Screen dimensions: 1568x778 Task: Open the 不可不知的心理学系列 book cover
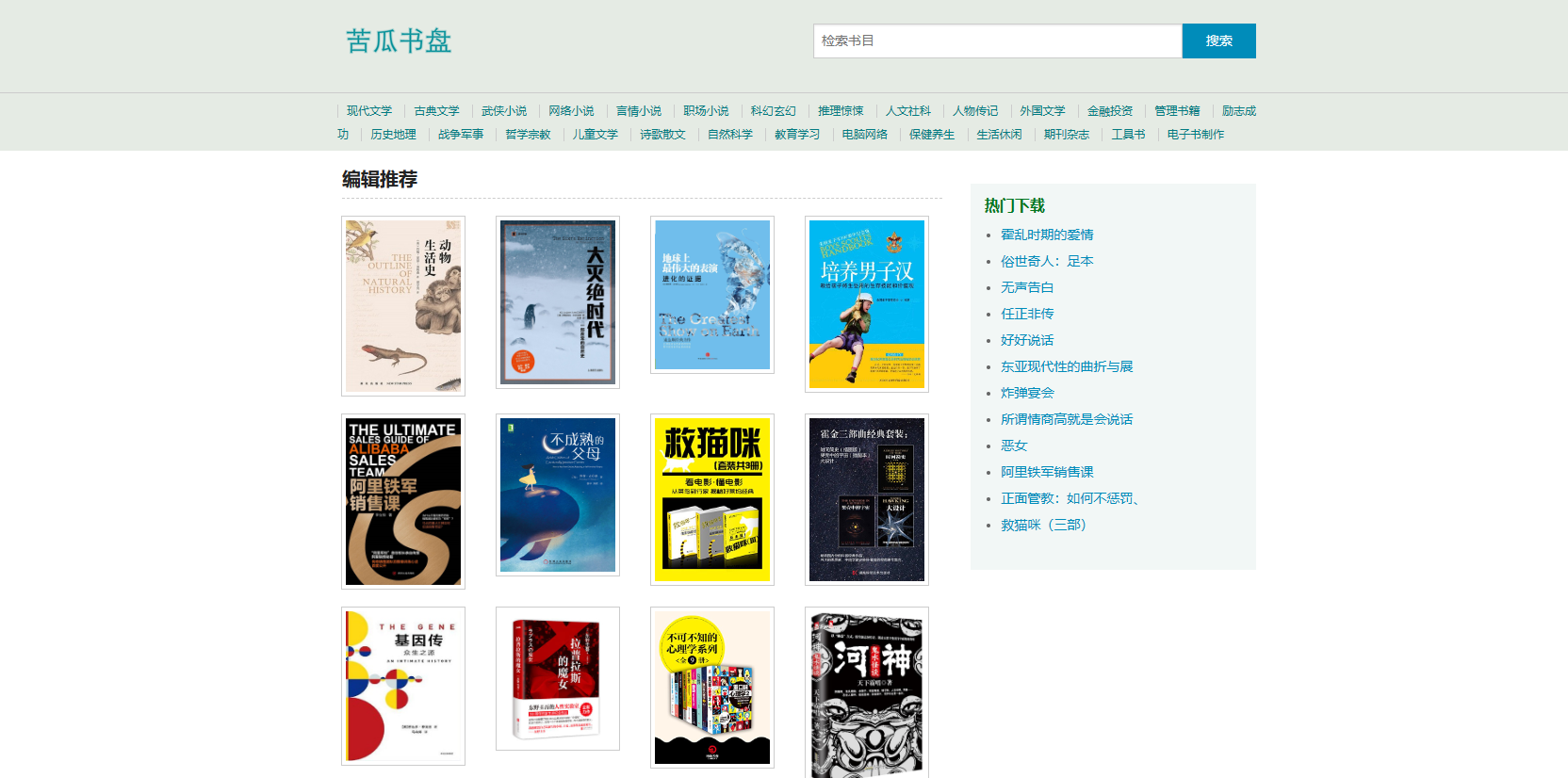coord(712,688)
